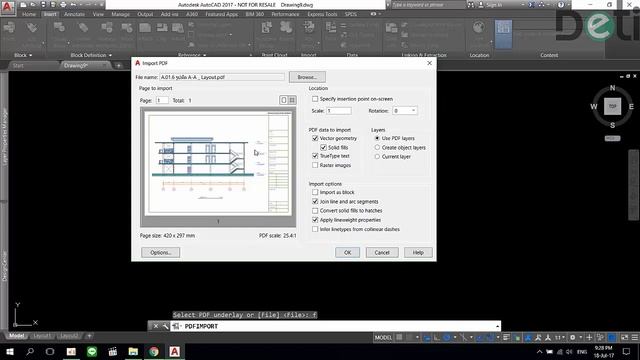
Task: Uncheck TrueType text option
Action: (x=315, y=156)
